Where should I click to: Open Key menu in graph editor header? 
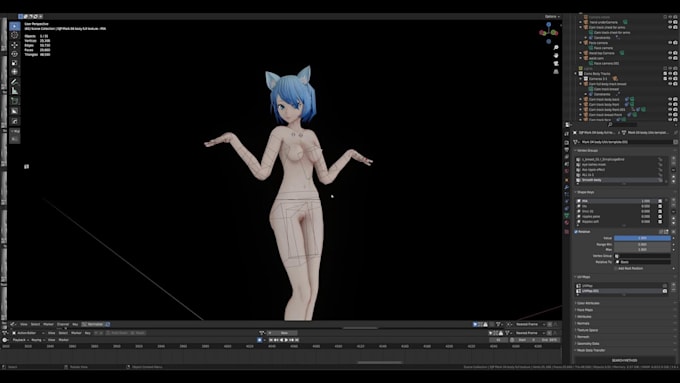coord(75,324)
